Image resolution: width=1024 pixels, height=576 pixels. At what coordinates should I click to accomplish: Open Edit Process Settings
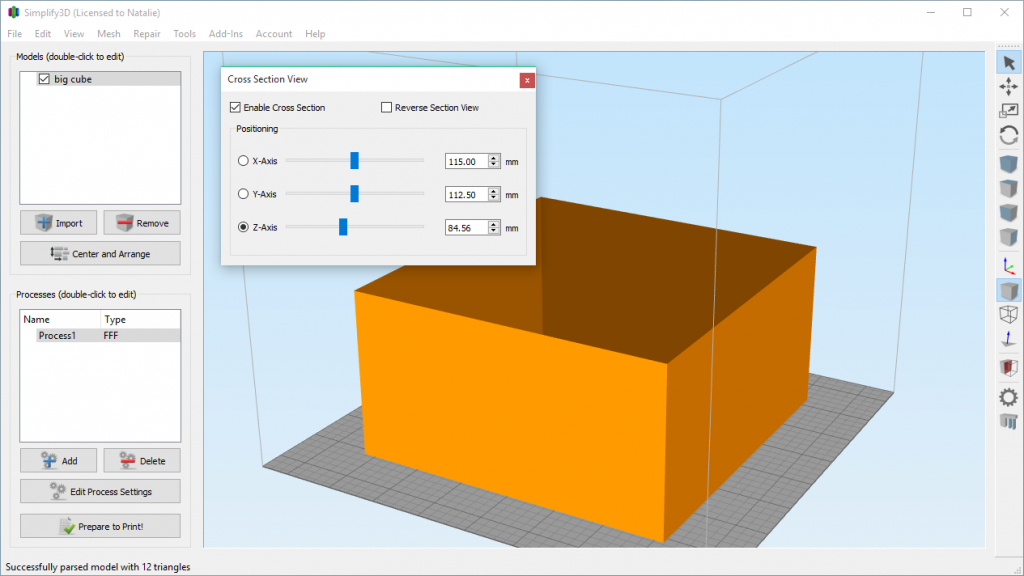point(99,491)
